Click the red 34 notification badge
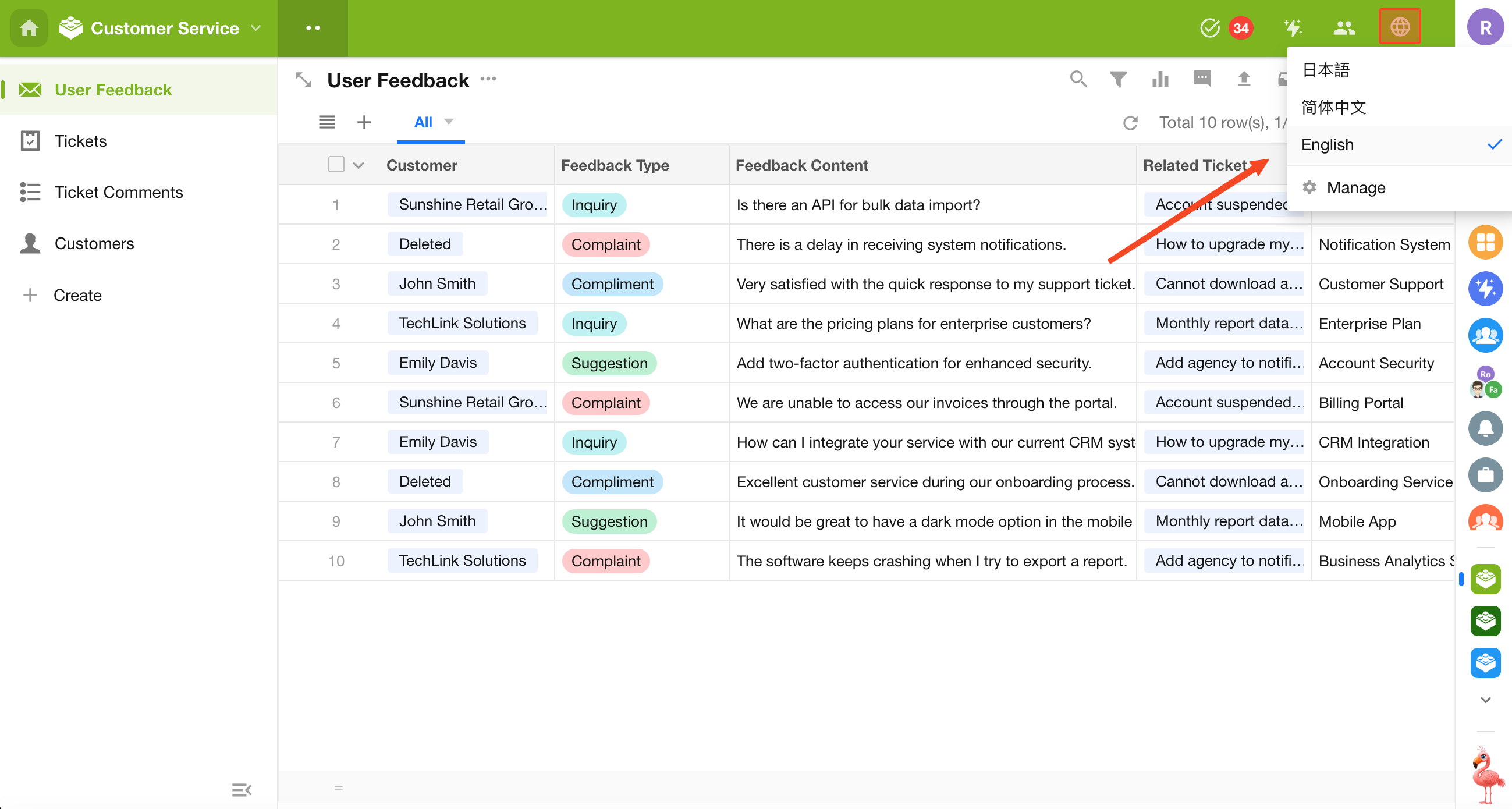Image resolution: width=1512 pixels, height=809 pixels. click(x=1240, y=27)
